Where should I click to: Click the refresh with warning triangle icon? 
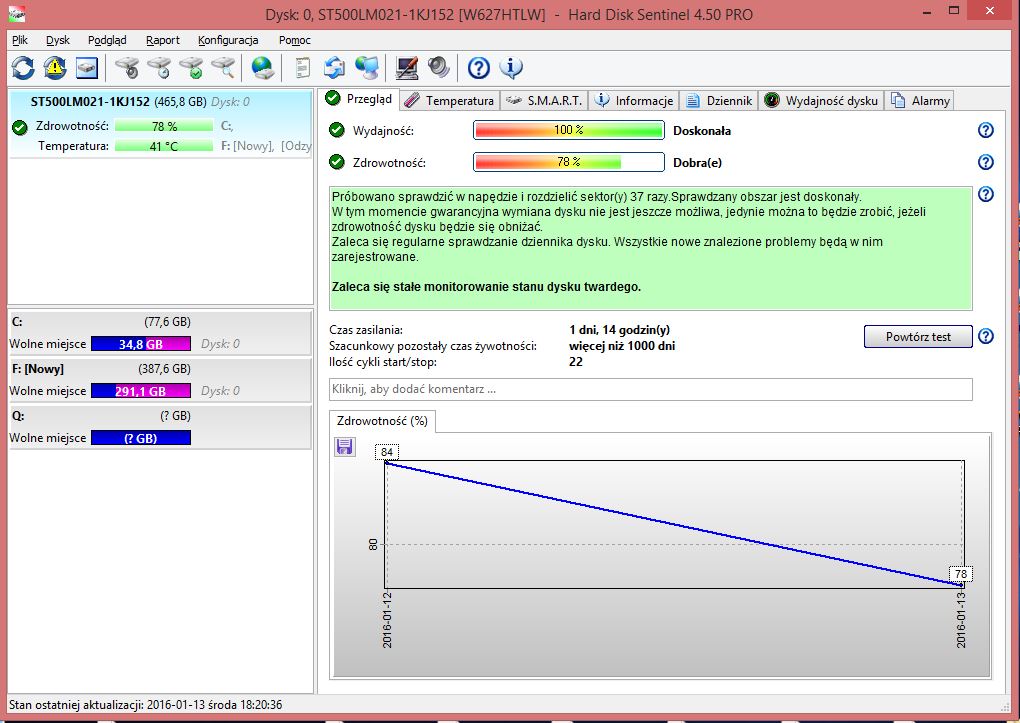tap(55, 68)
